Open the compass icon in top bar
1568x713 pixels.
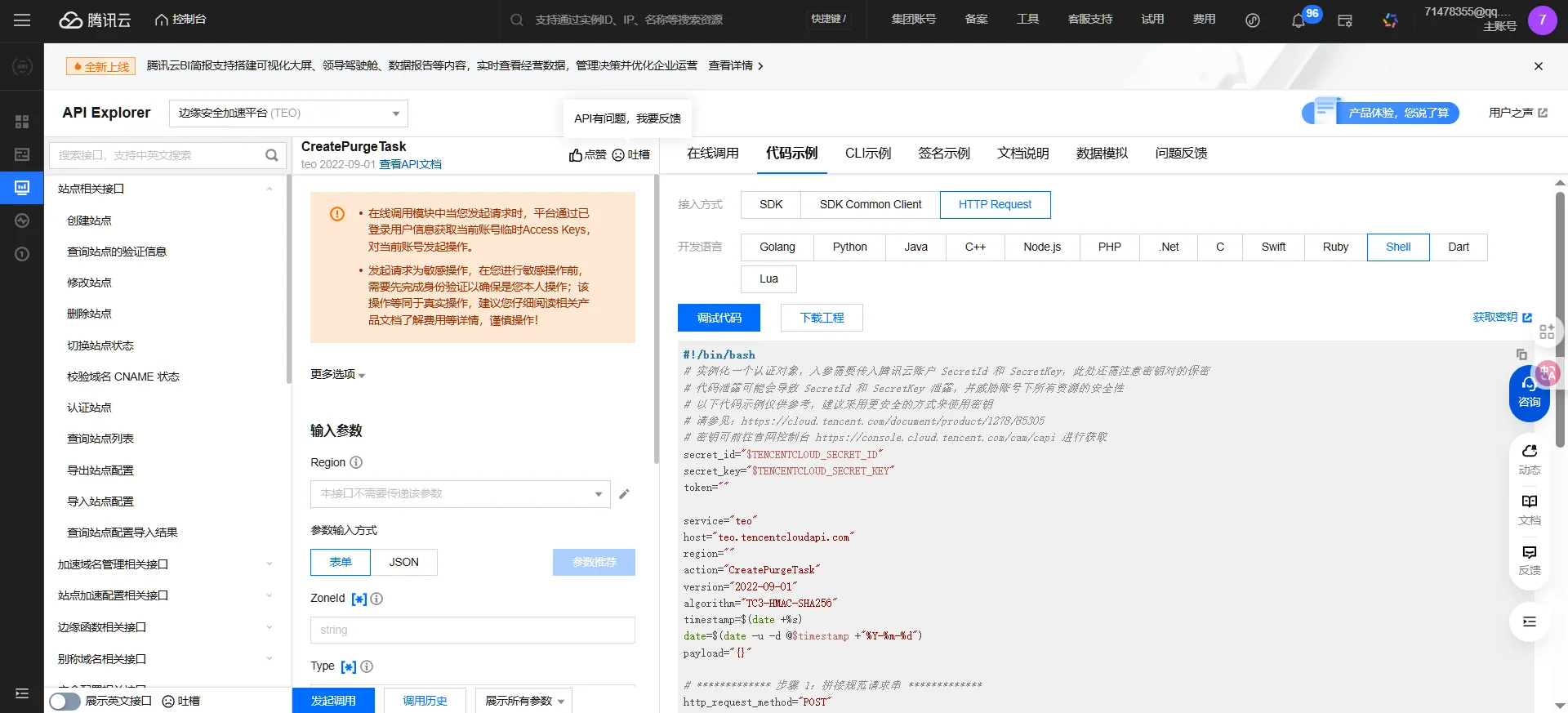[1252, 20]
